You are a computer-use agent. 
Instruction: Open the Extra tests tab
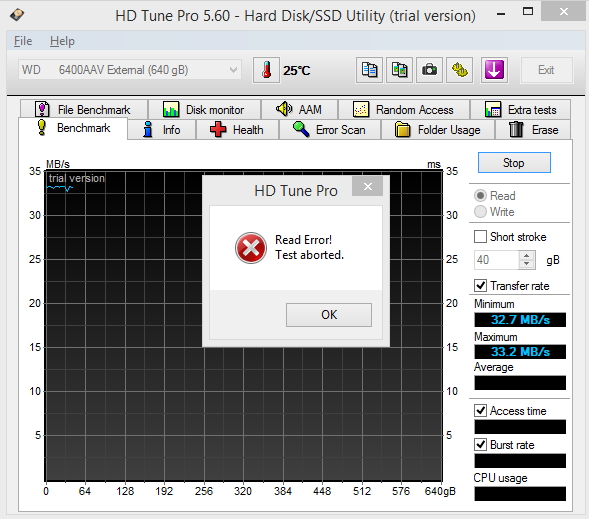point(520,110)
